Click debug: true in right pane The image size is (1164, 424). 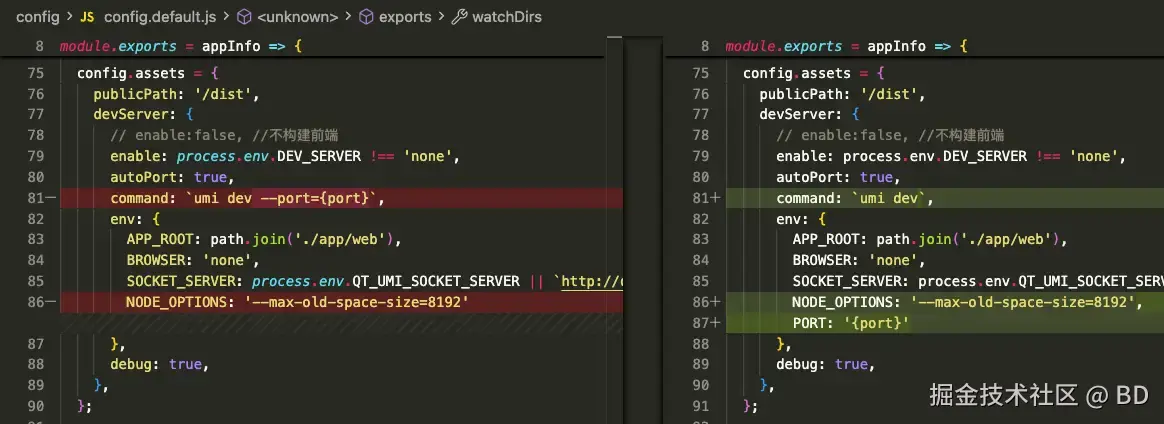[x=825, y=365]
